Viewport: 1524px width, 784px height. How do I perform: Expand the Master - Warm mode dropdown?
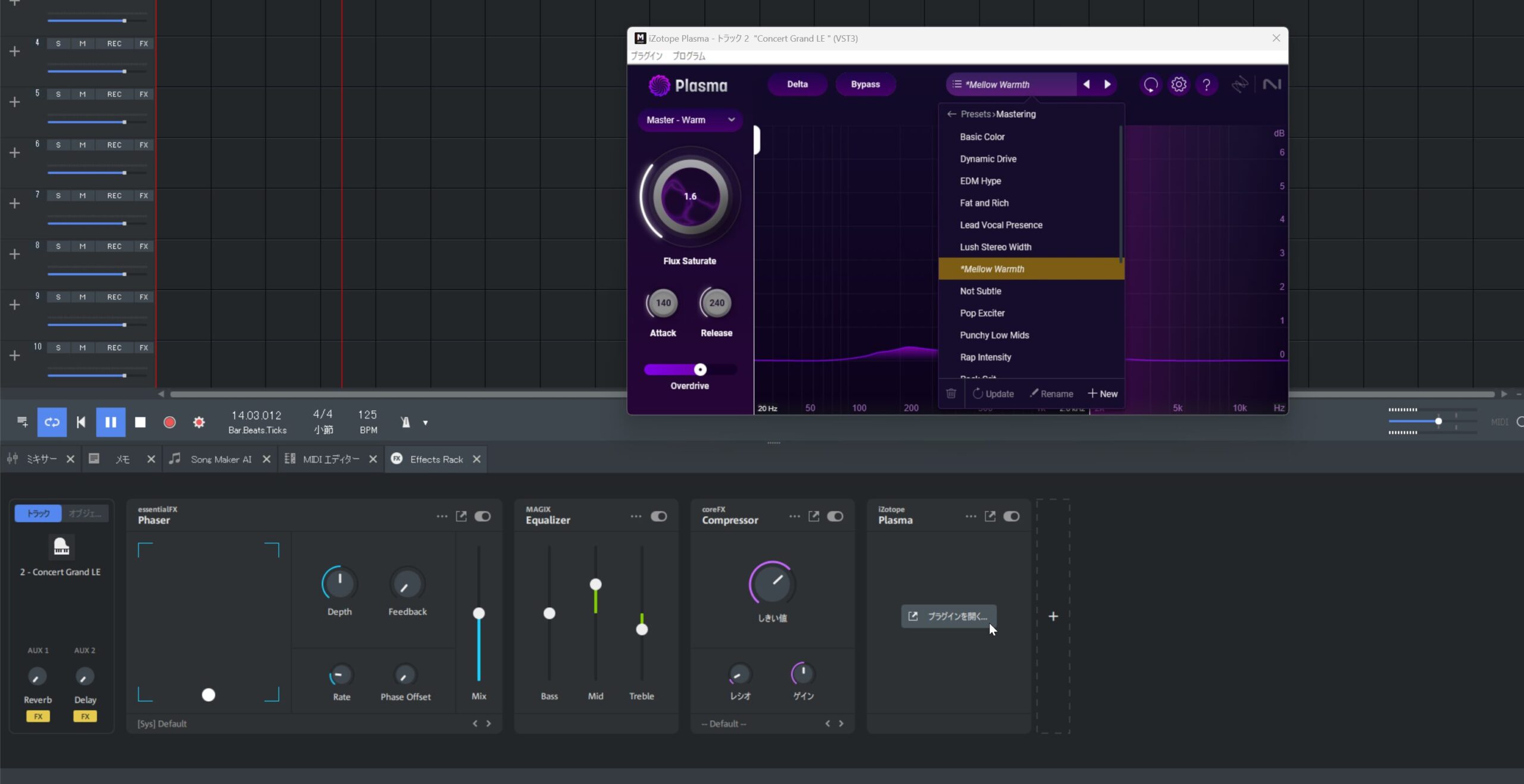pos(690,120)
